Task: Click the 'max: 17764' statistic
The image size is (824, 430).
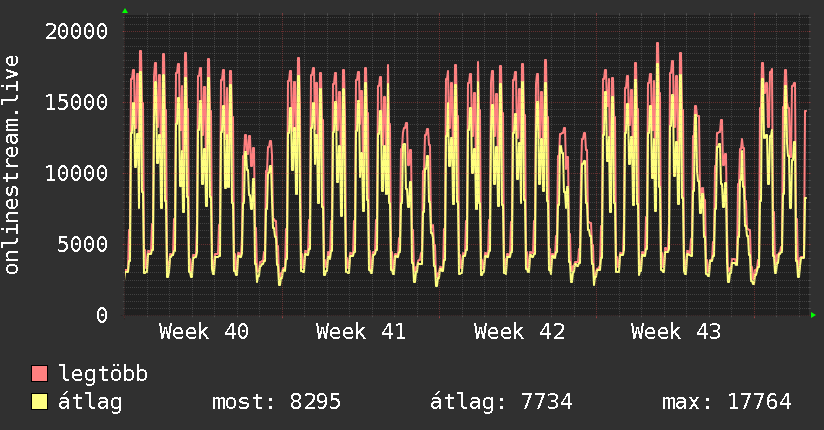Action: (x=727, y=402)
